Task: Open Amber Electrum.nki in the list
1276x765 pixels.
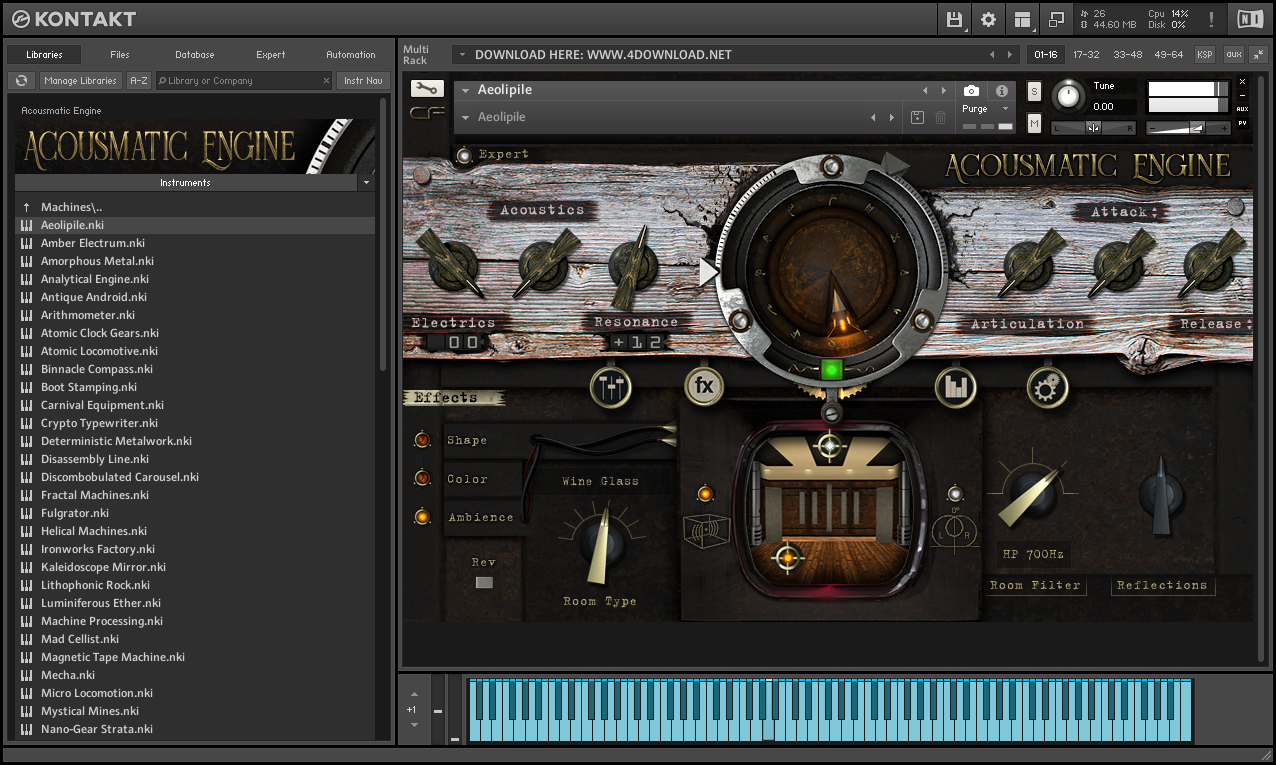Action: point(195,243)
